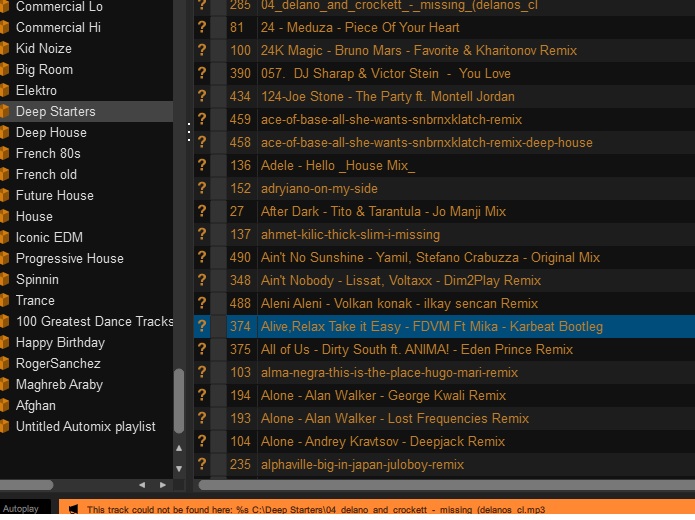Click the Happy Birthday playlist folder icon
This screenshot has height=520, width=695.
click(x=5, y=343)
